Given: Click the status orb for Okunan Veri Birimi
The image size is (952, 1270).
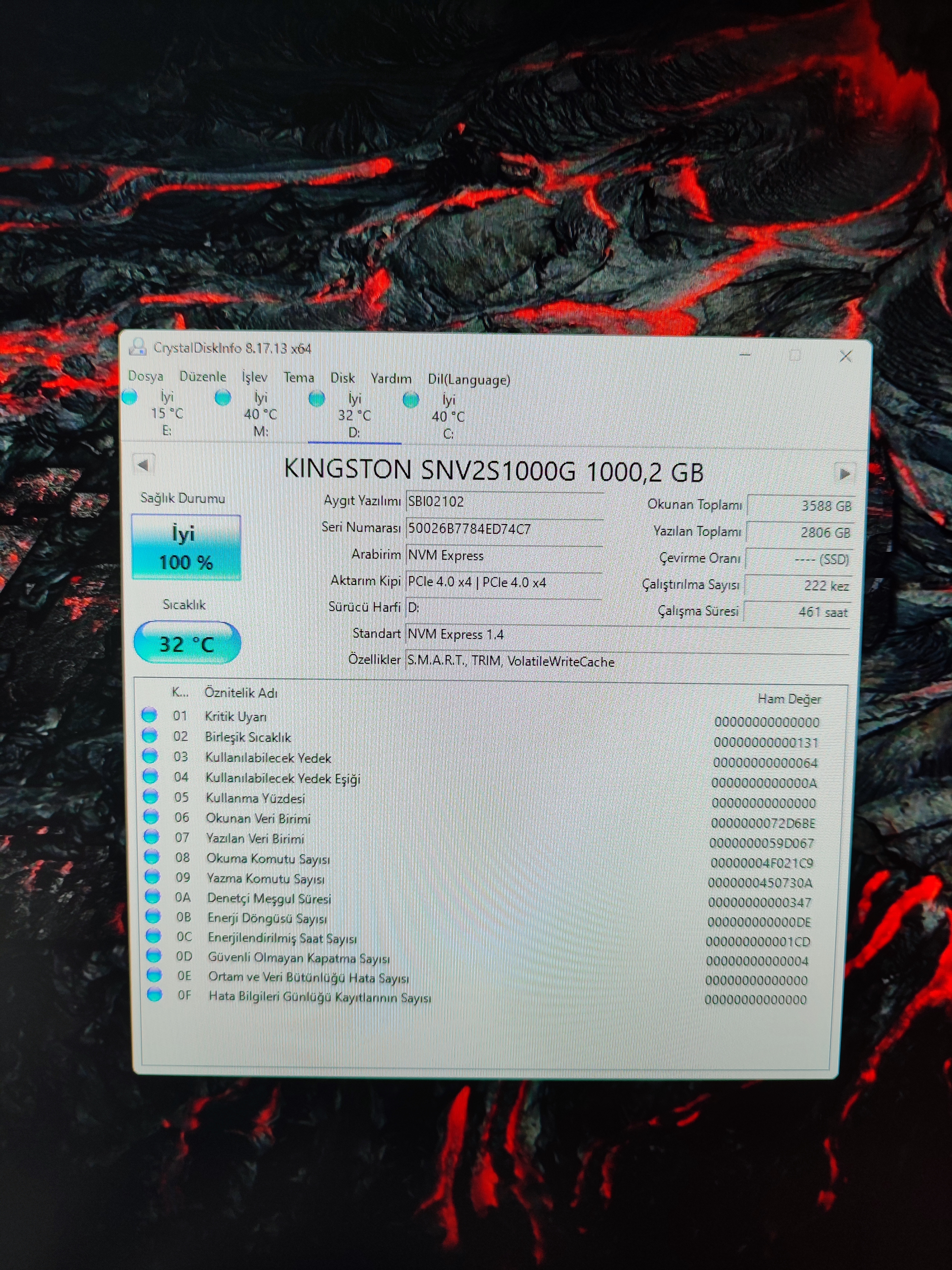Looking at the screenshot, I should 151,816.
